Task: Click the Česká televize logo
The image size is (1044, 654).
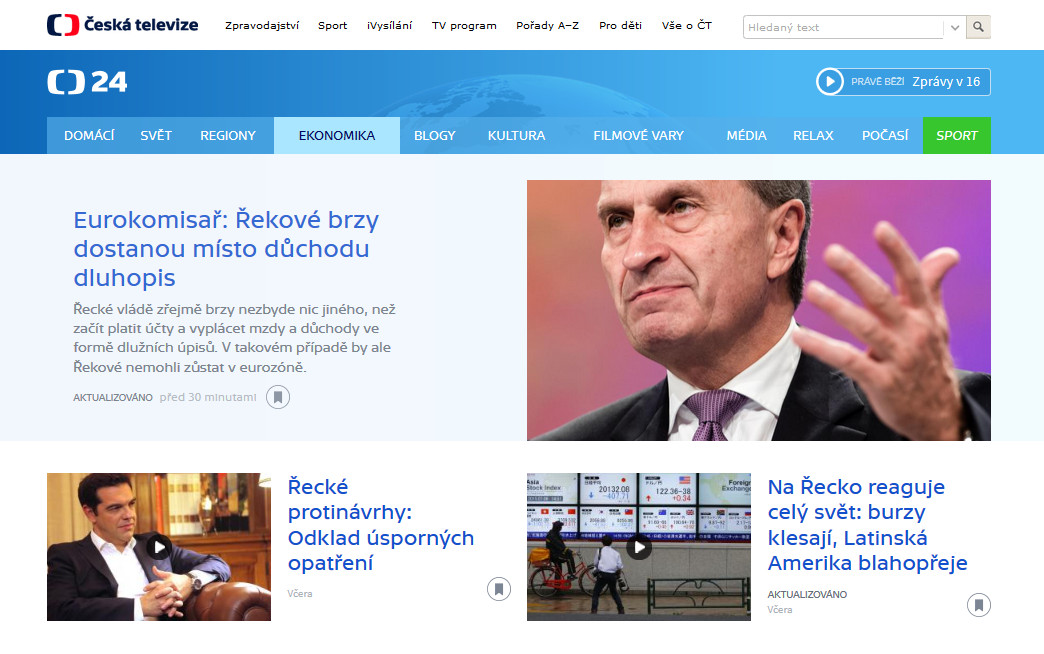Action: click(x=122, y=25)
